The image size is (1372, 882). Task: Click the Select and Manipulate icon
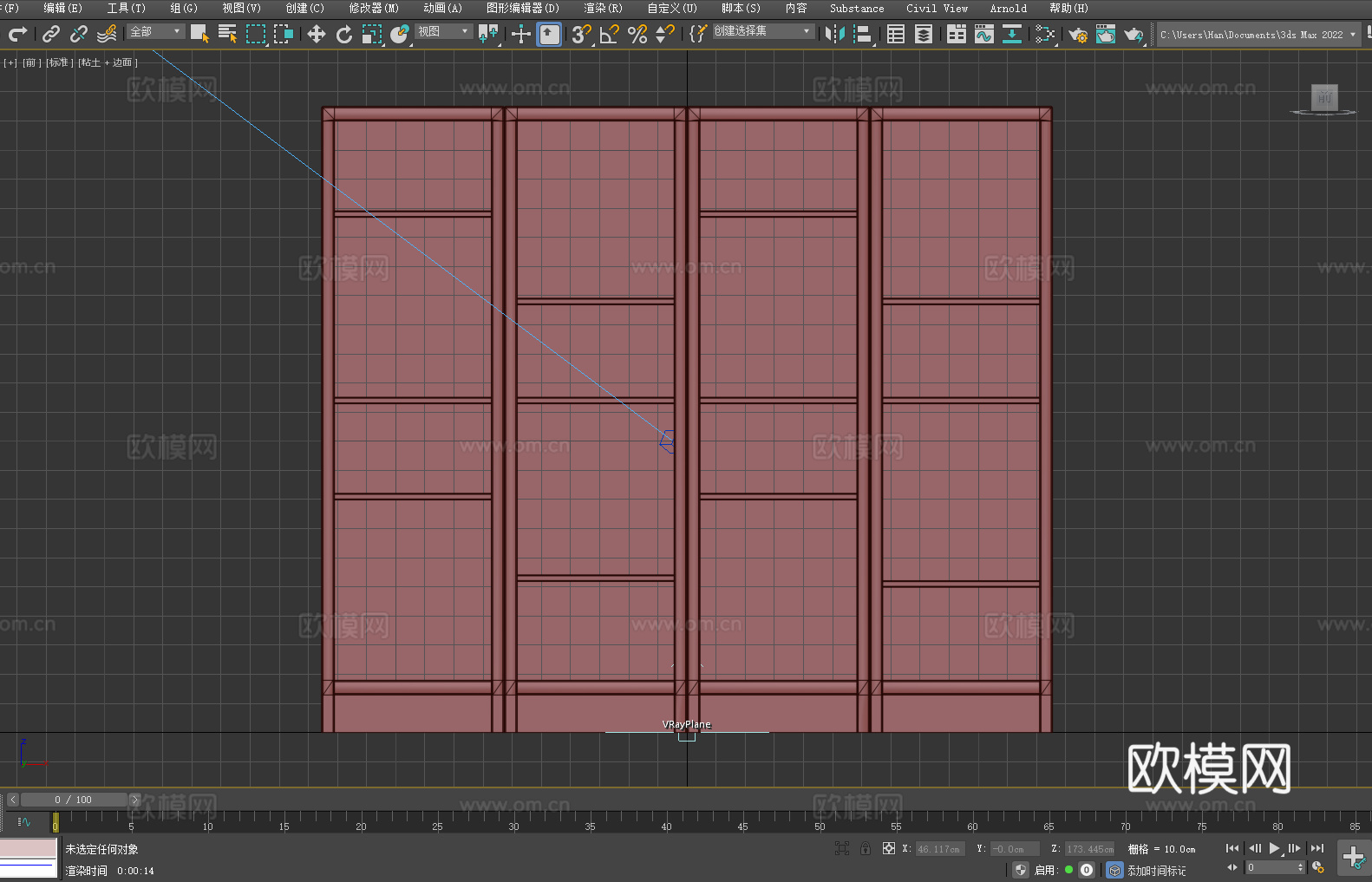tap(521, 34)
